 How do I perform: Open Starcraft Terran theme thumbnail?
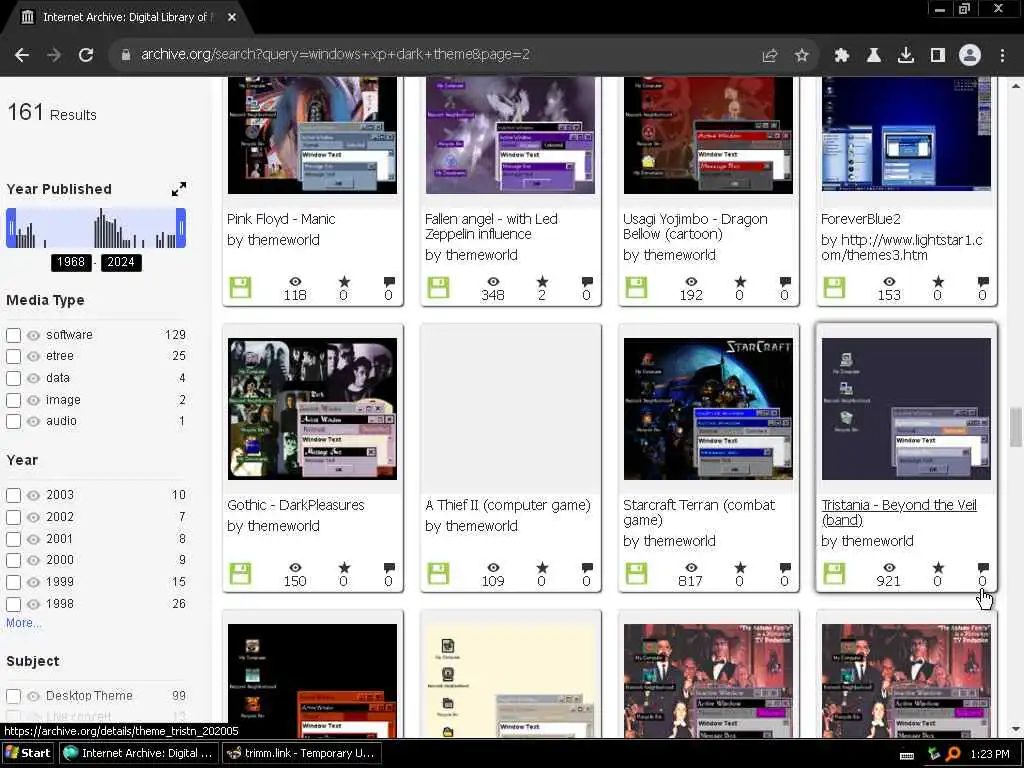[708, 409]
